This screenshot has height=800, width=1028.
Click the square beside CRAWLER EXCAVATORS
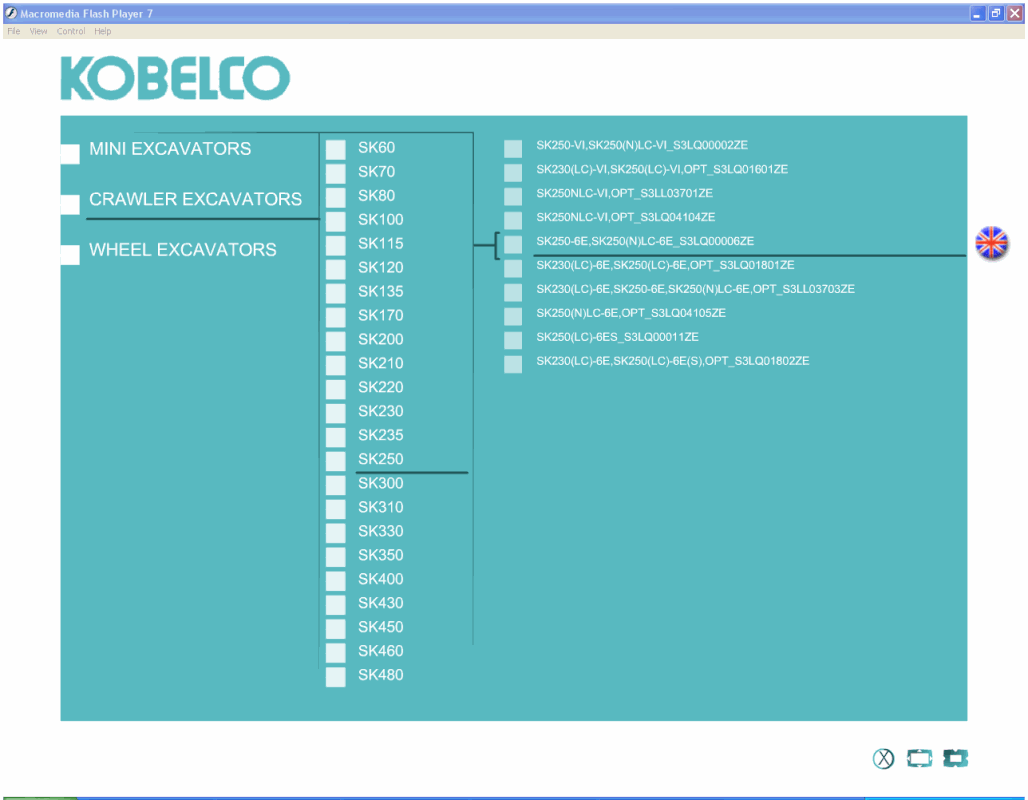click(70, 205)
